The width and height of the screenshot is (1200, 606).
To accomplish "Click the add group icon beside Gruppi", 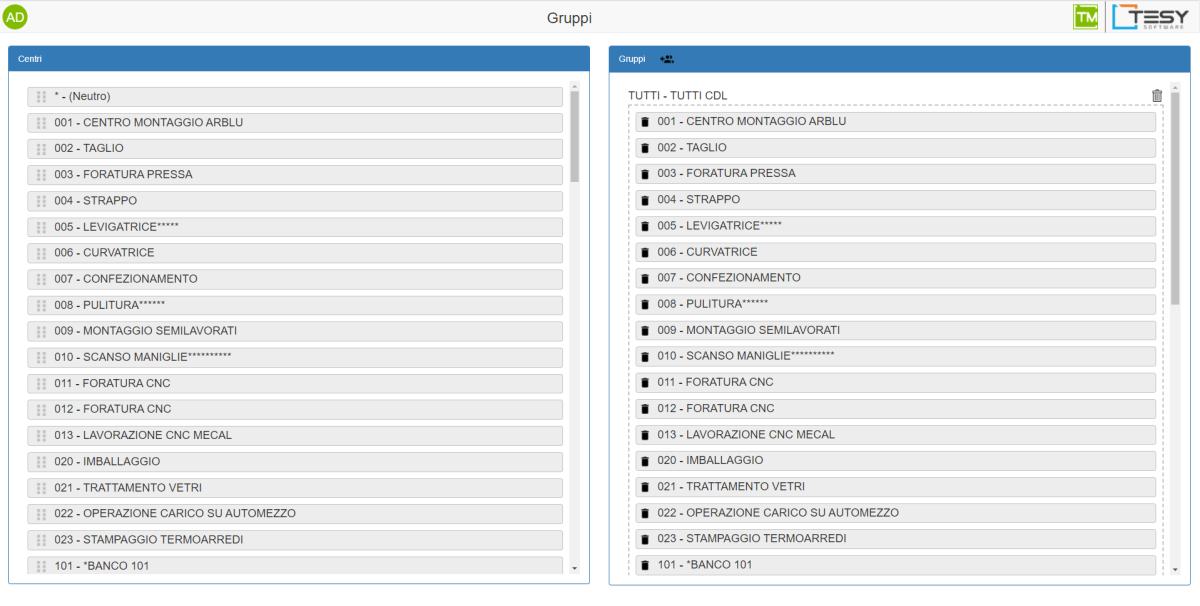I will pyautogui.click(x=667, y=59).
